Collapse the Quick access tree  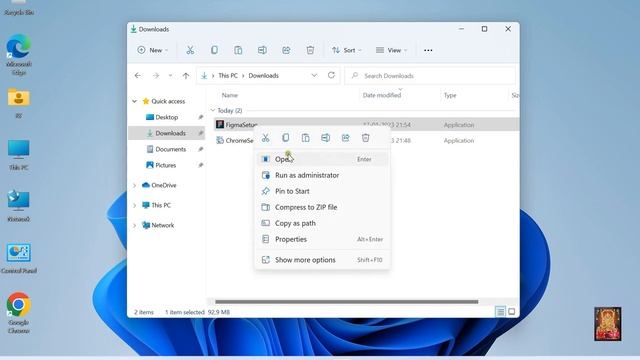point(134,101)
